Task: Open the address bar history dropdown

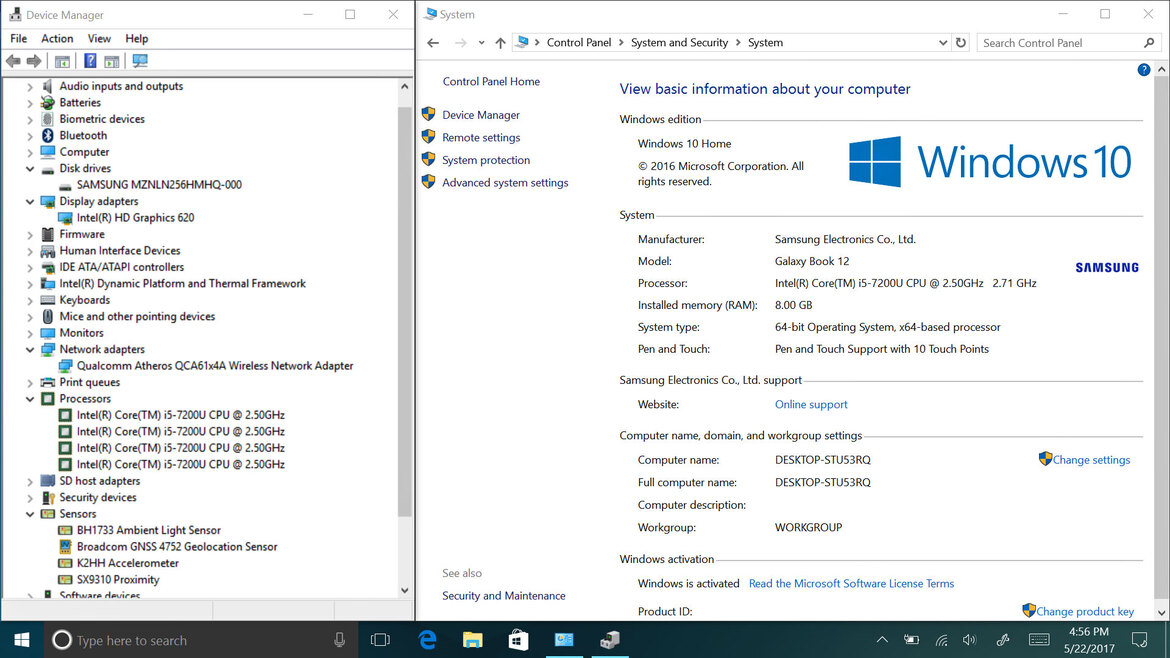Action: tap(942, 43)
